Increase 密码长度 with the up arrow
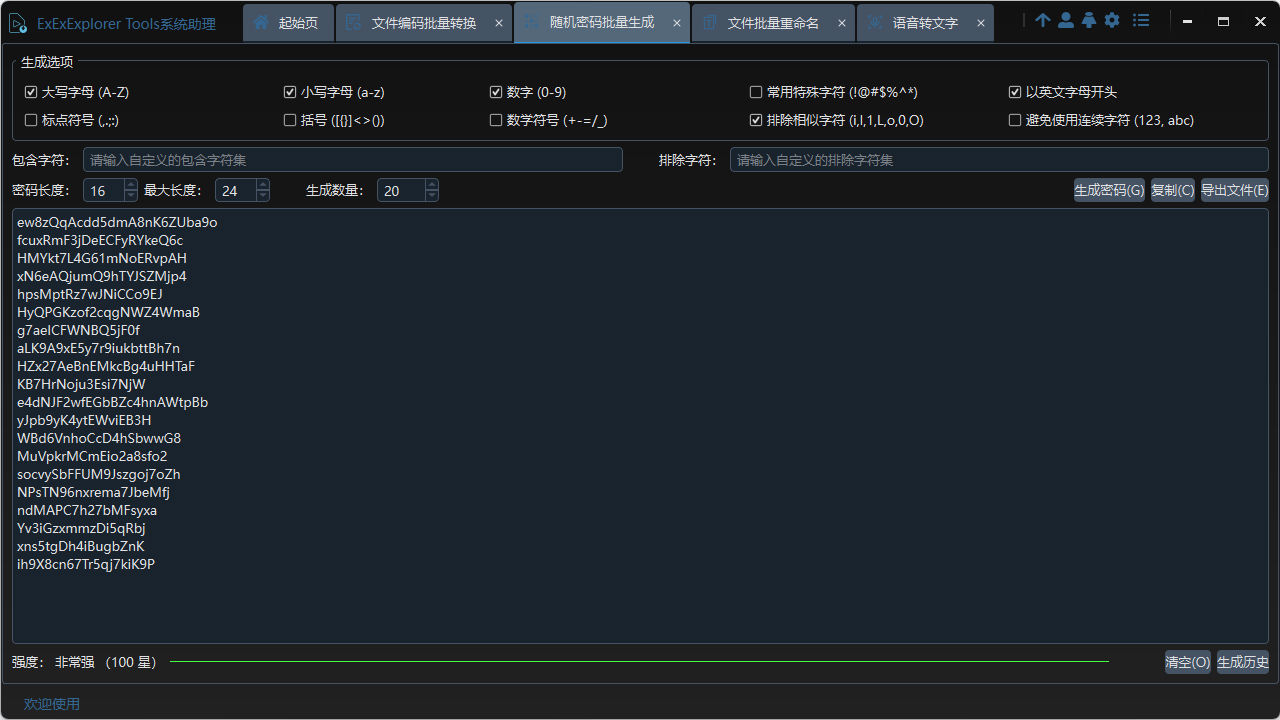 (130, 185)
